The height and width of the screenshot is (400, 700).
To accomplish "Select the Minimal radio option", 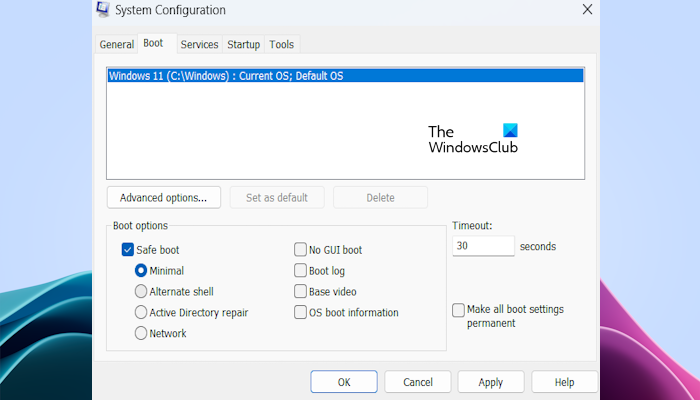I will point(141,271).
